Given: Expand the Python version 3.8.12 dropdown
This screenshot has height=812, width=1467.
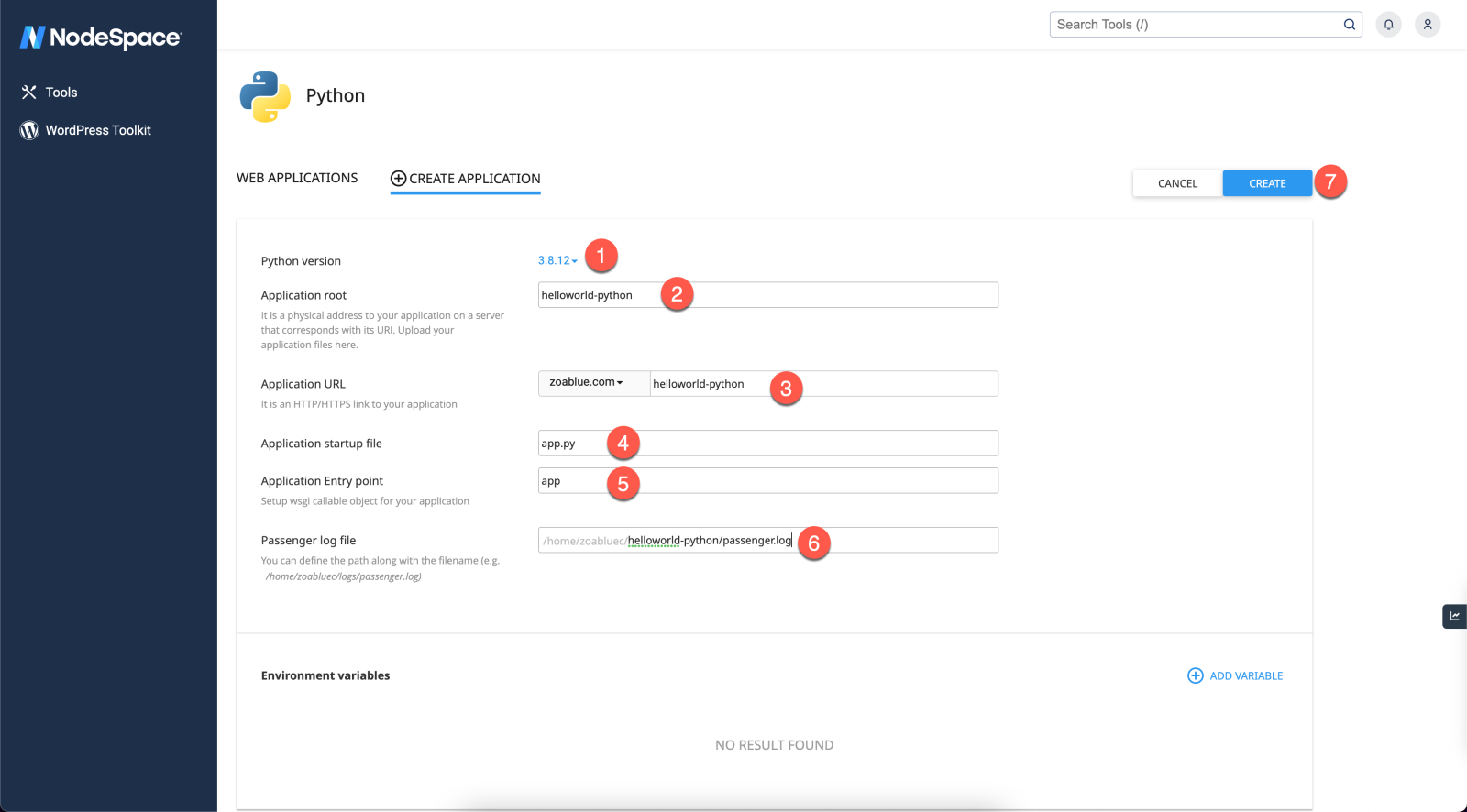Looking at the screenshot, I should pyautogui.click(x=557, y=261).
